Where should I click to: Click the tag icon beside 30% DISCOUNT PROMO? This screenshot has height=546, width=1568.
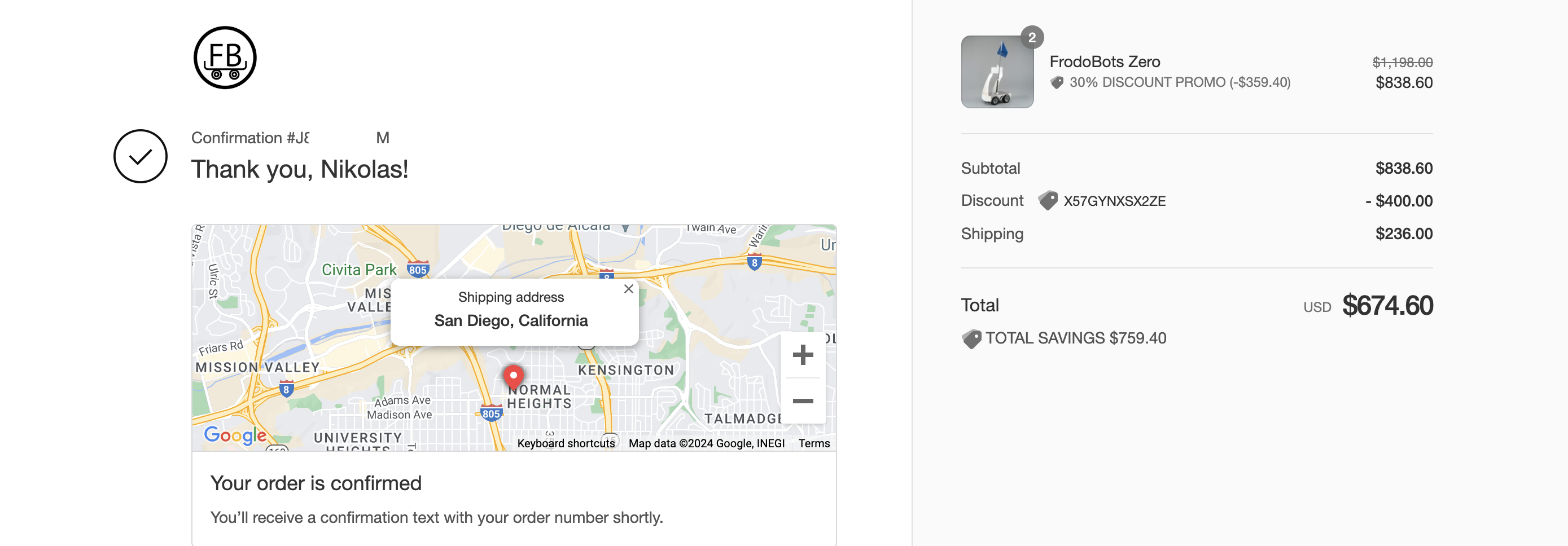1057,83
